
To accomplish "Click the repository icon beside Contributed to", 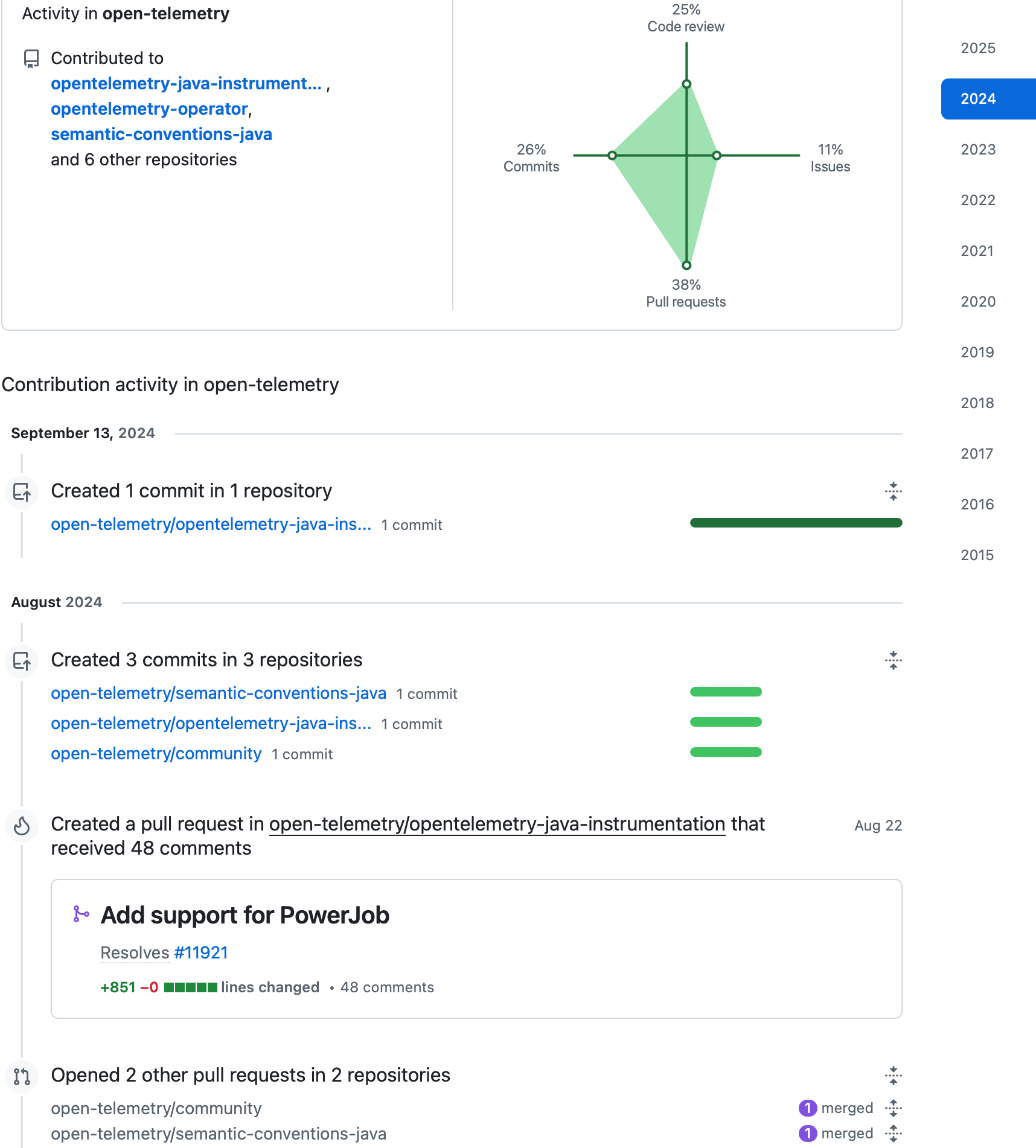I will pyautogui.click(x=31, y=59).
